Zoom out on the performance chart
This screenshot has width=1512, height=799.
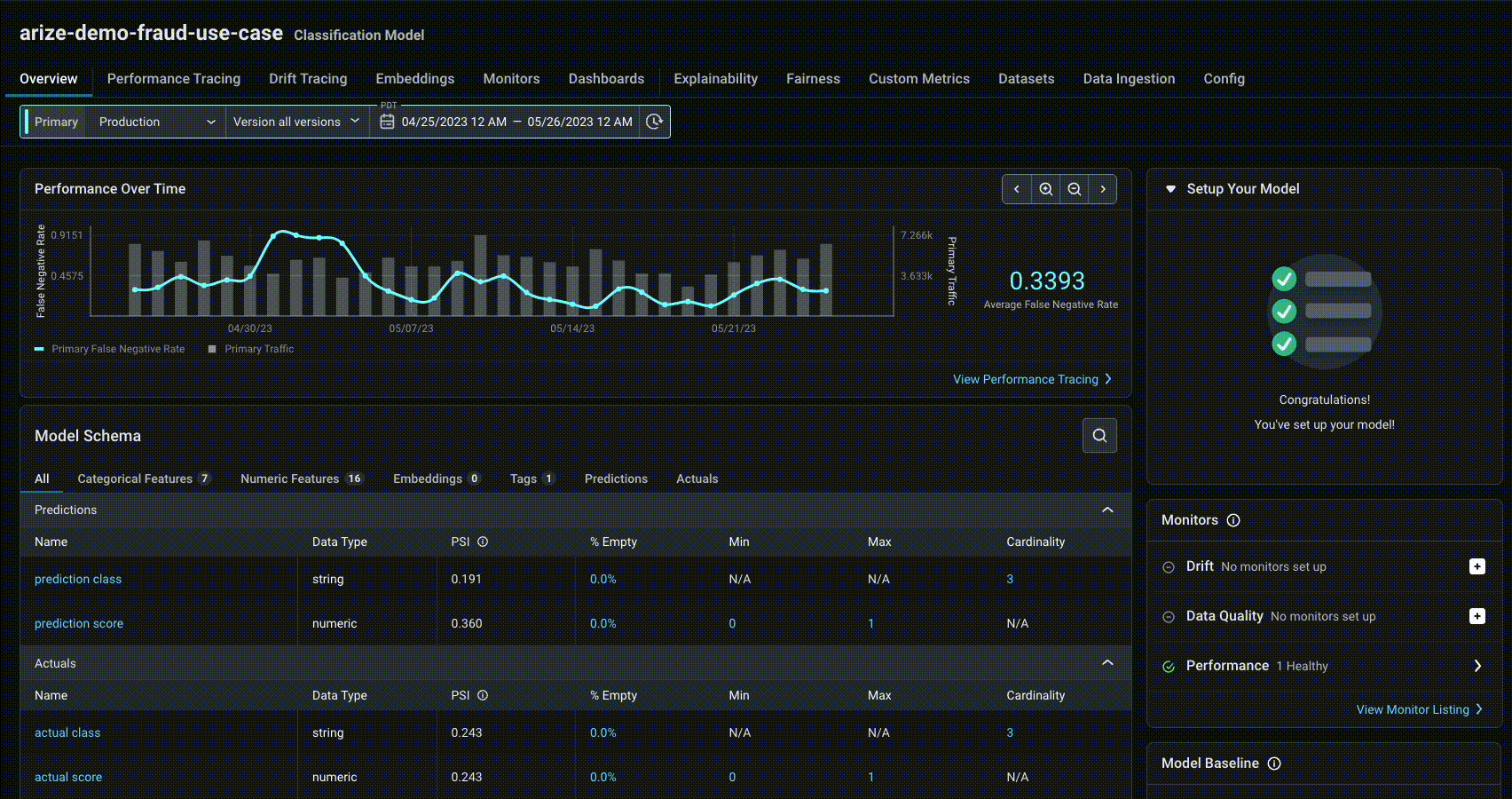[x=1075, y=189]
